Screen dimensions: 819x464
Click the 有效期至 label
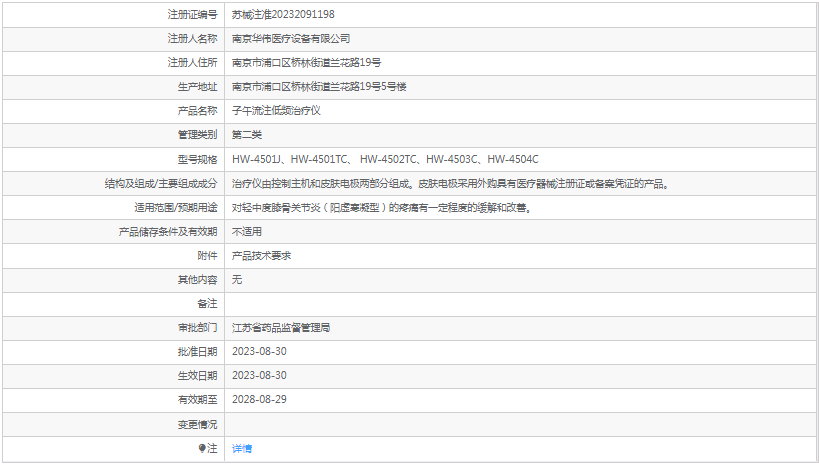coord(197,400)
